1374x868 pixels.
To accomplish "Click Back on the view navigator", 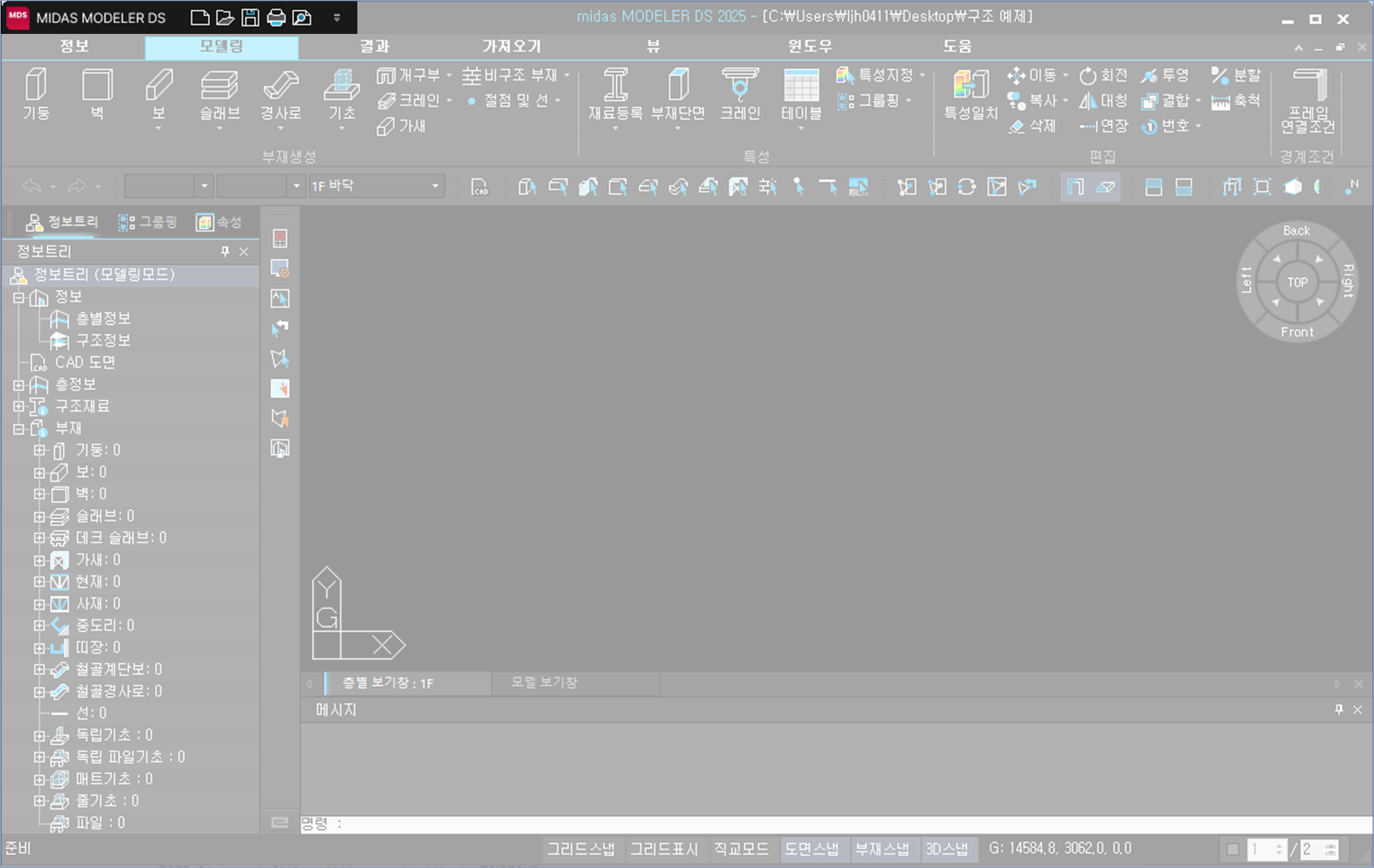I will (x=1296, y=230).
